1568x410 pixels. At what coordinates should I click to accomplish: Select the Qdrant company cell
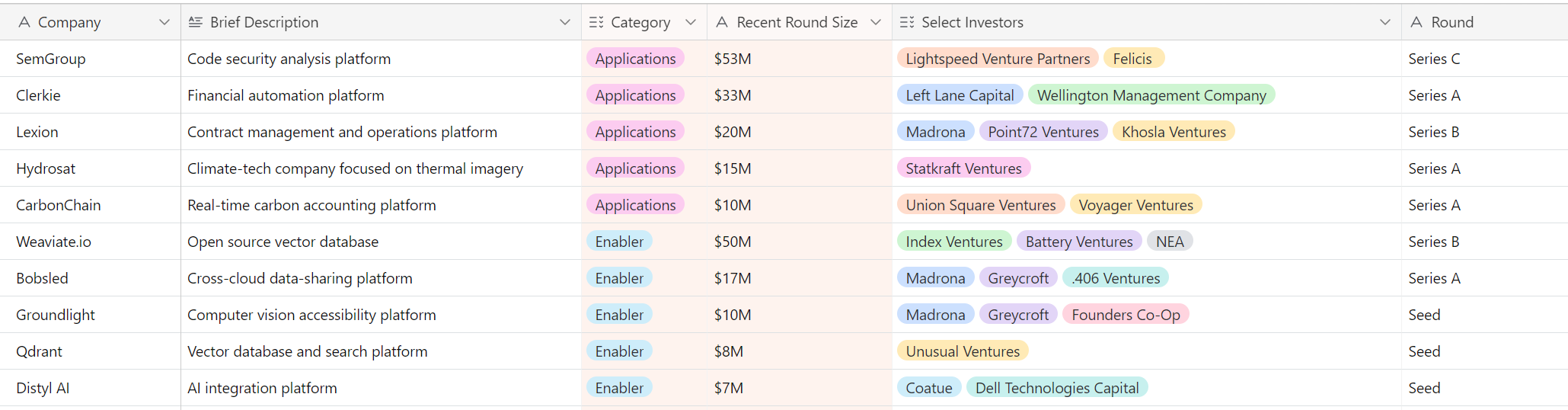click(x=91, y=351)
